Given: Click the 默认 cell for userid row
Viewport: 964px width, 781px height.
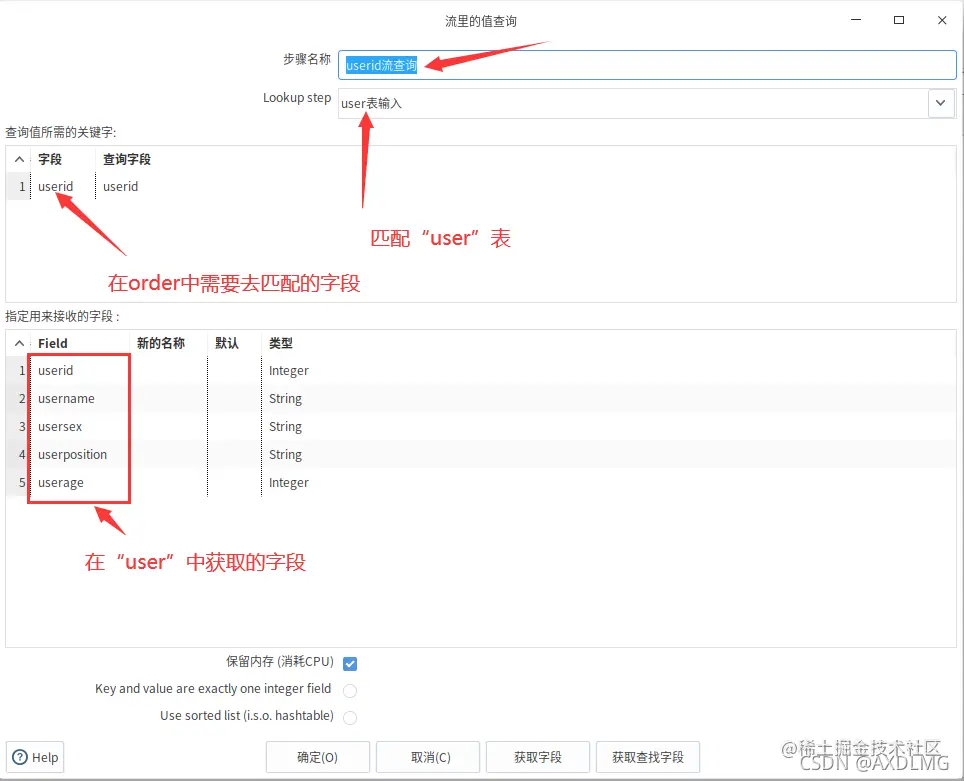Looking at the screenshot, I should (234, 370).
